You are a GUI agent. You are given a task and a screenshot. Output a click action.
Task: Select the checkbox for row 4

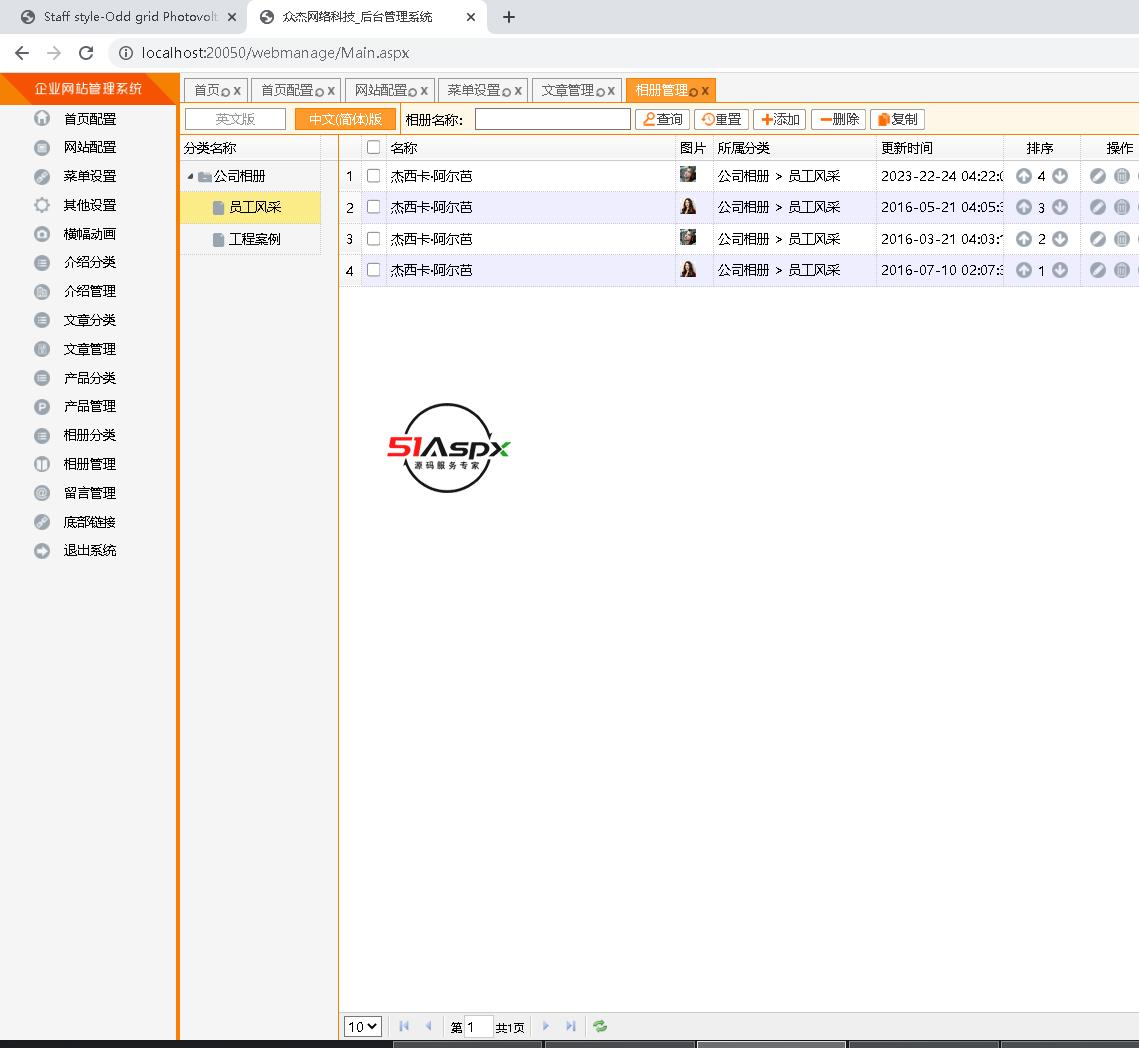(x=374, y=270)
